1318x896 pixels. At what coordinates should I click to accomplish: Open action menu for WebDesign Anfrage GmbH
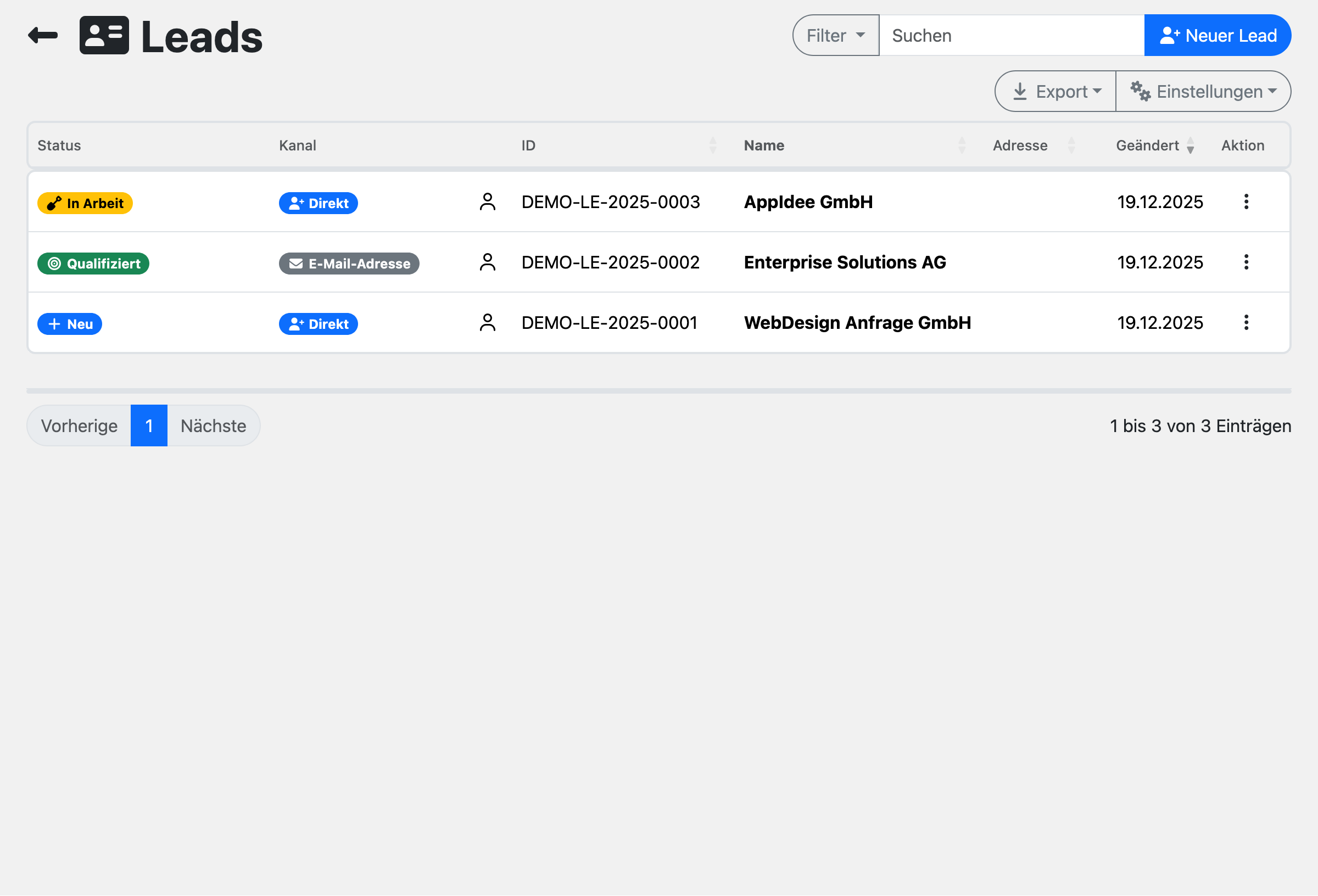click(x=1246, y=323)
